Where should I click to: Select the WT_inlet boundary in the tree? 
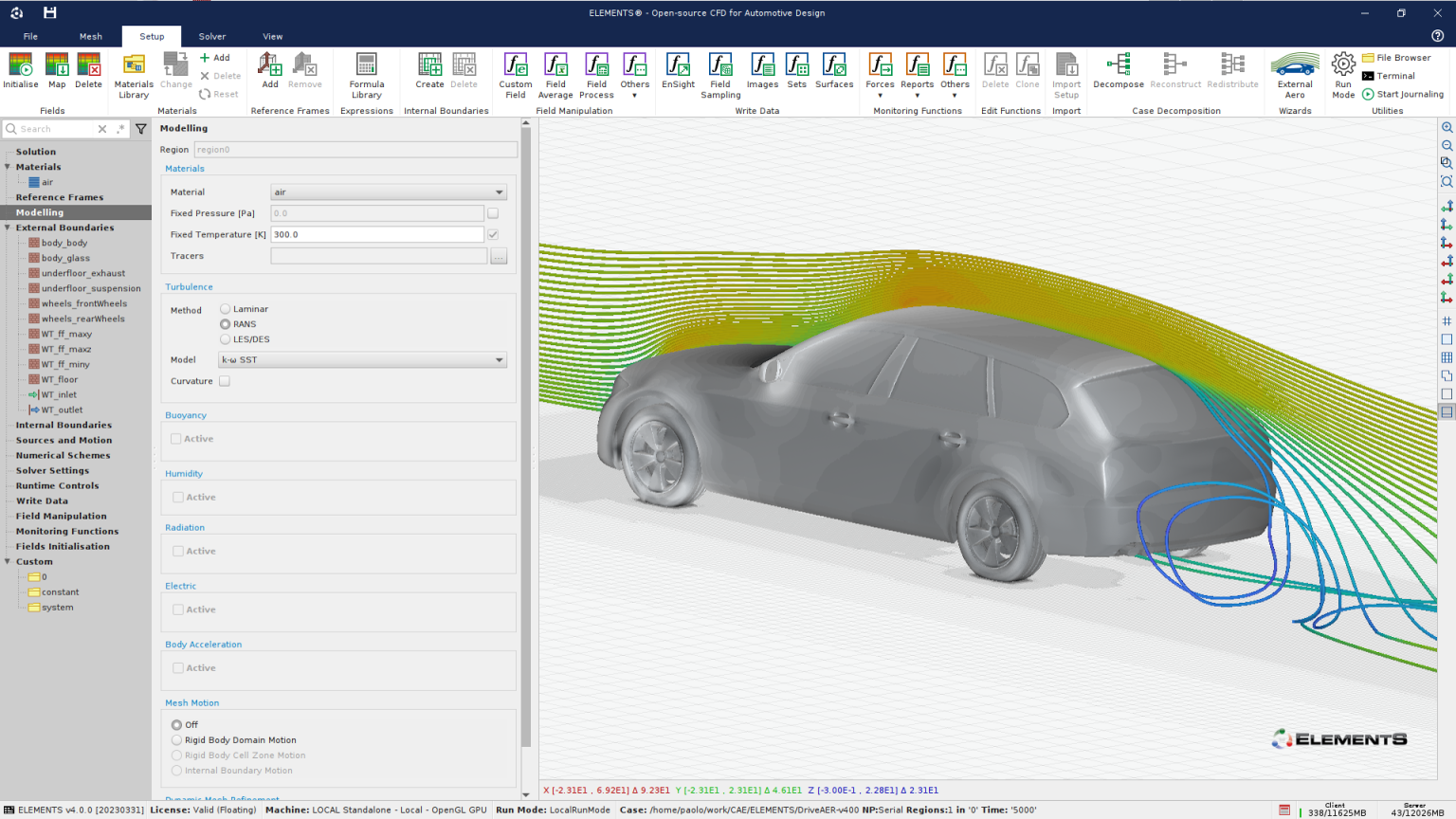[x=60, y=394]
